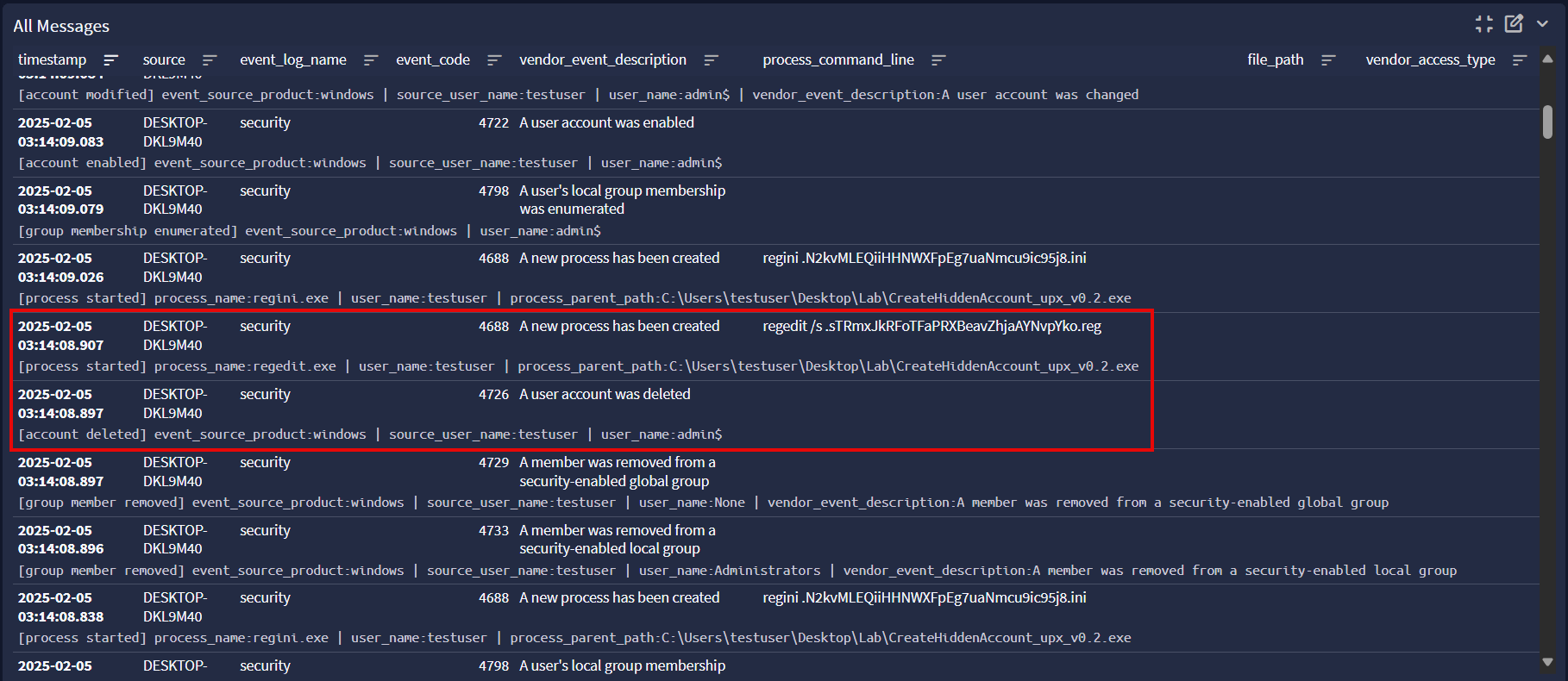The width and height of the screenshot is (1568, 681).
Task: Expand the widget options chevron menu
Action: [1543, 24]
